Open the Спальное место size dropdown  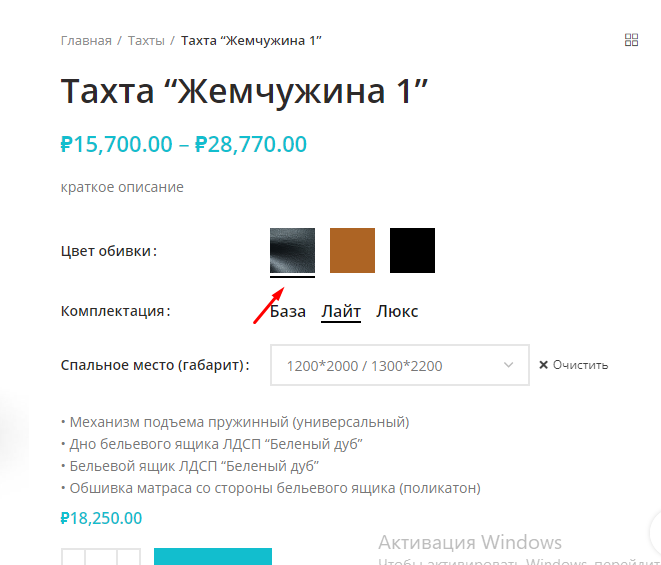pos(400,365)
